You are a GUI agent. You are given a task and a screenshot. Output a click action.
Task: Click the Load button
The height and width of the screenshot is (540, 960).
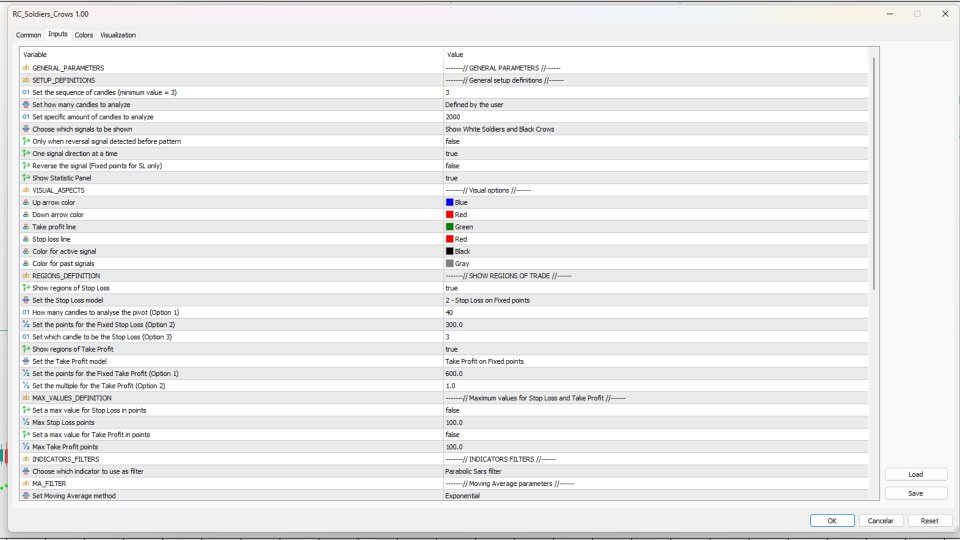coord(915,475)
